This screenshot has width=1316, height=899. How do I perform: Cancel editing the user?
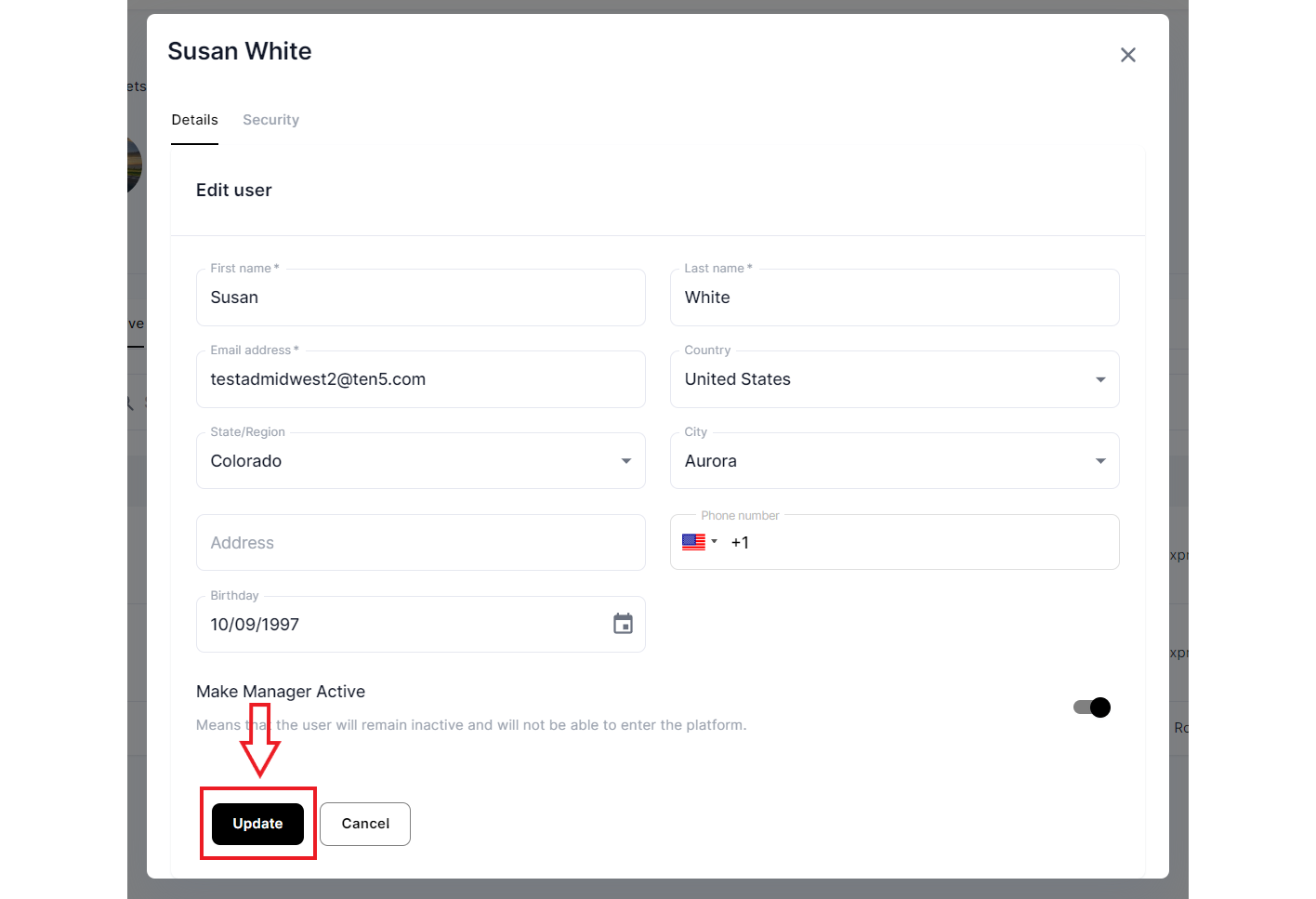click(365, 824)
